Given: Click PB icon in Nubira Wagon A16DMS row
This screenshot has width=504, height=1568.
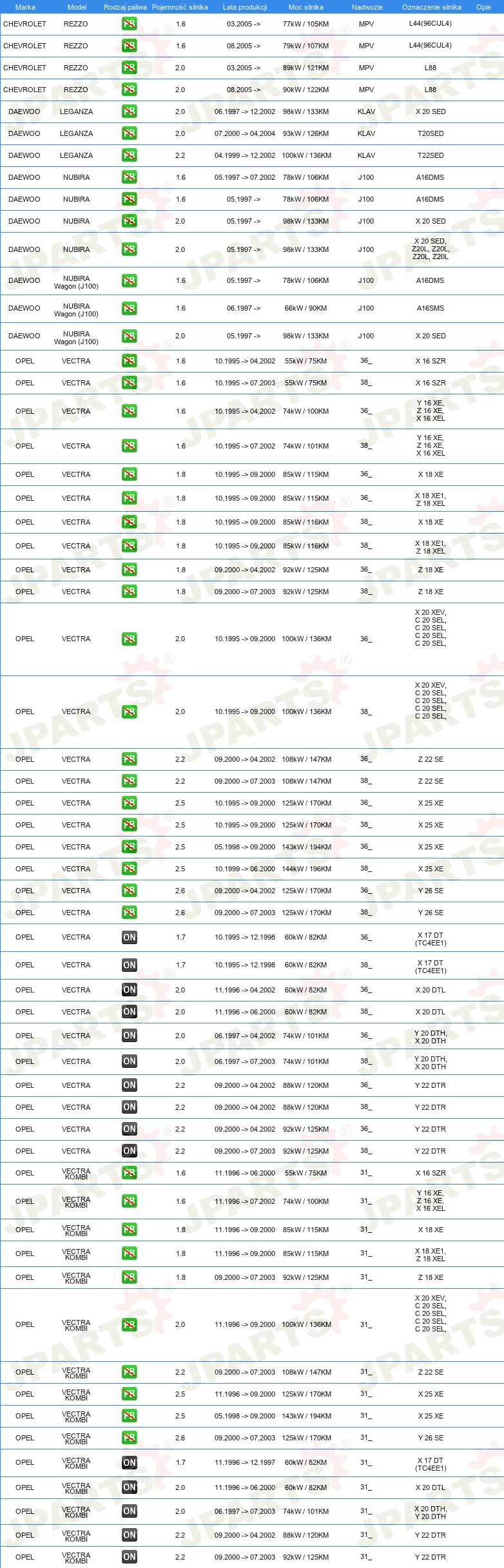Looking at the screenshot, I should [130, 281].
